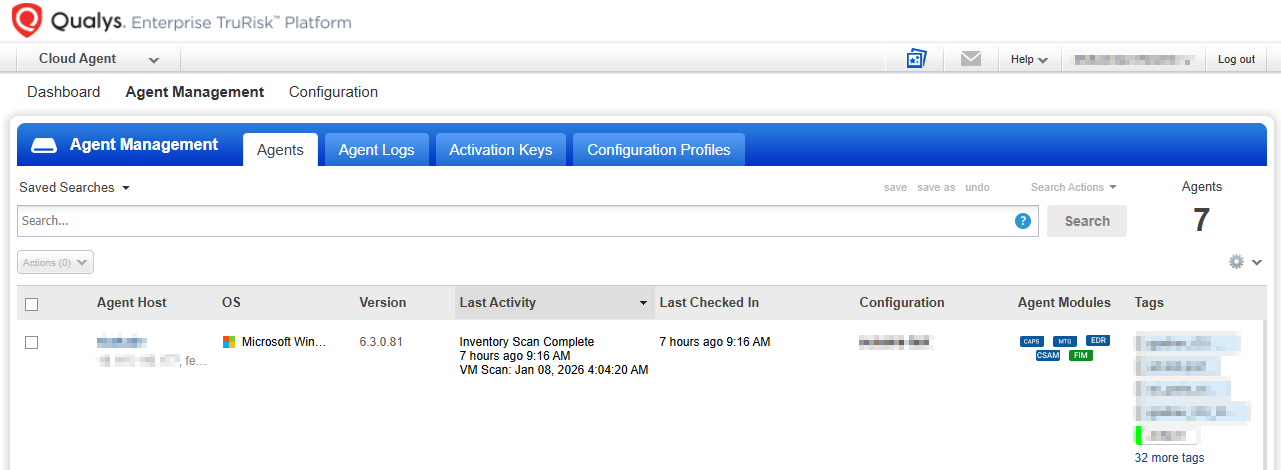The image size is (1281, 470).
Task: Switch to the Agent Logs tab
Action: (376, 150)
